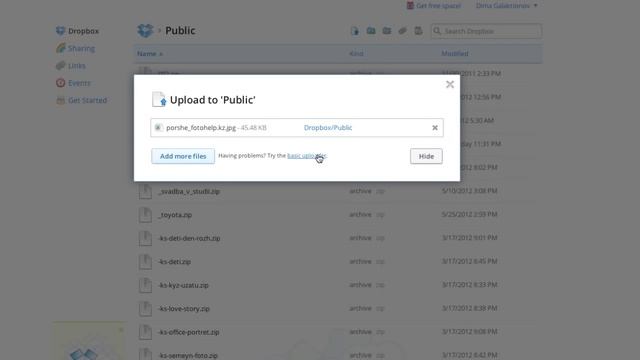Focus the Search Dropbox field

(x=486, y=31)
